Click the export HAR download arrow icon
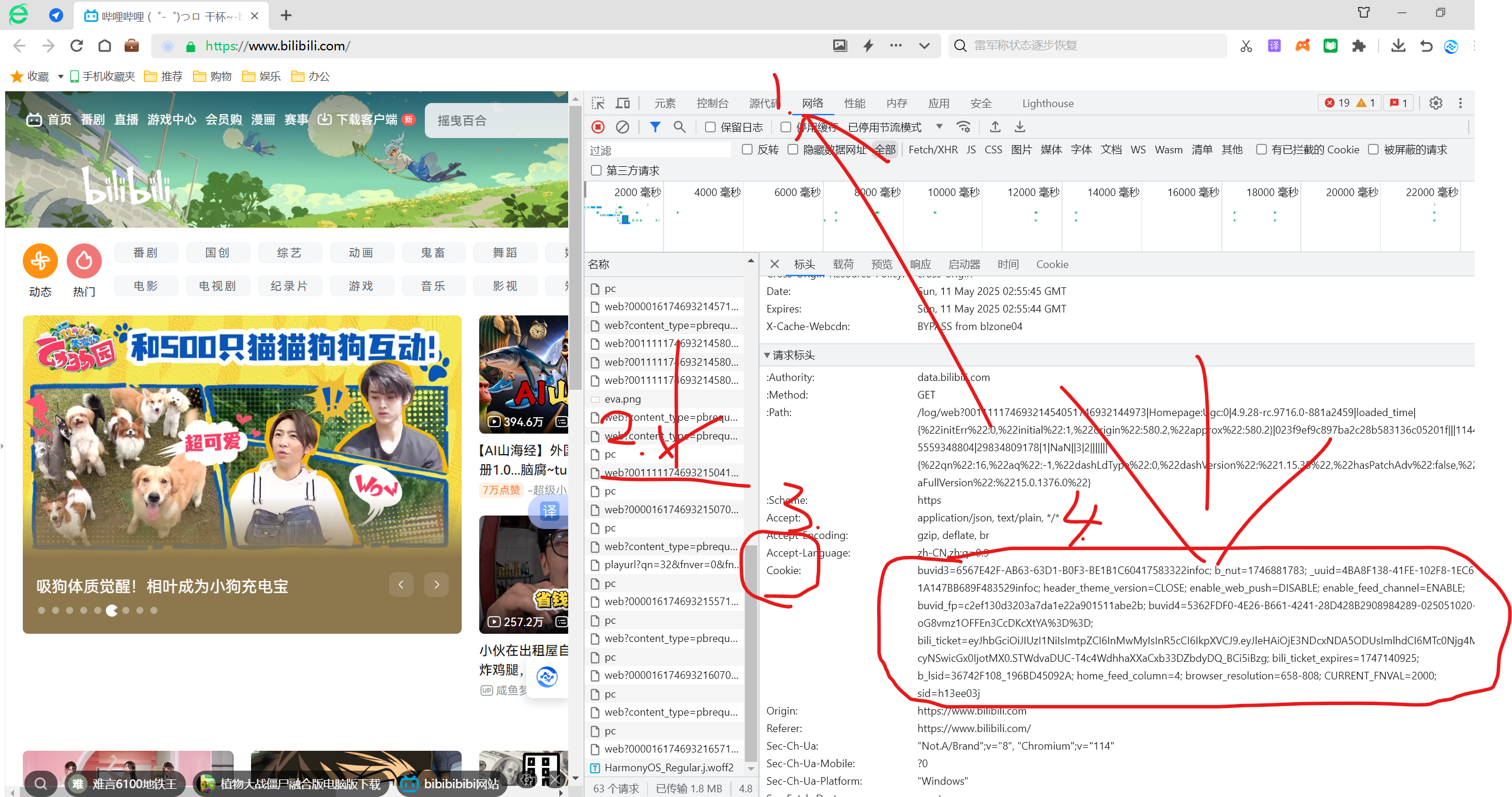1512x797 pixels. point(1019,127)
